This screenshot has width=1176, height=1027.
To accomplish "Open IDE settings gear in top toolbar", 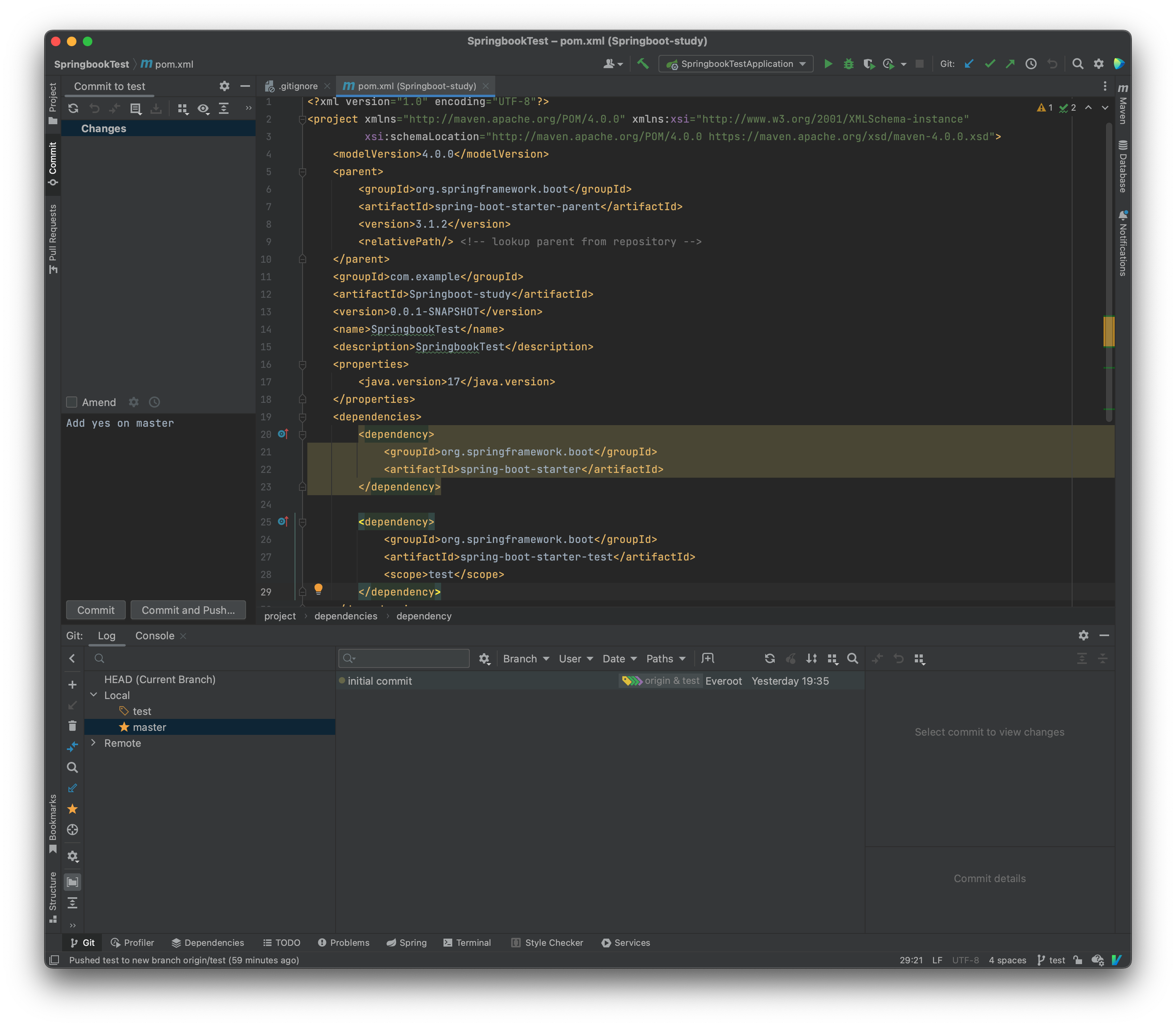I will [1098, 64].
